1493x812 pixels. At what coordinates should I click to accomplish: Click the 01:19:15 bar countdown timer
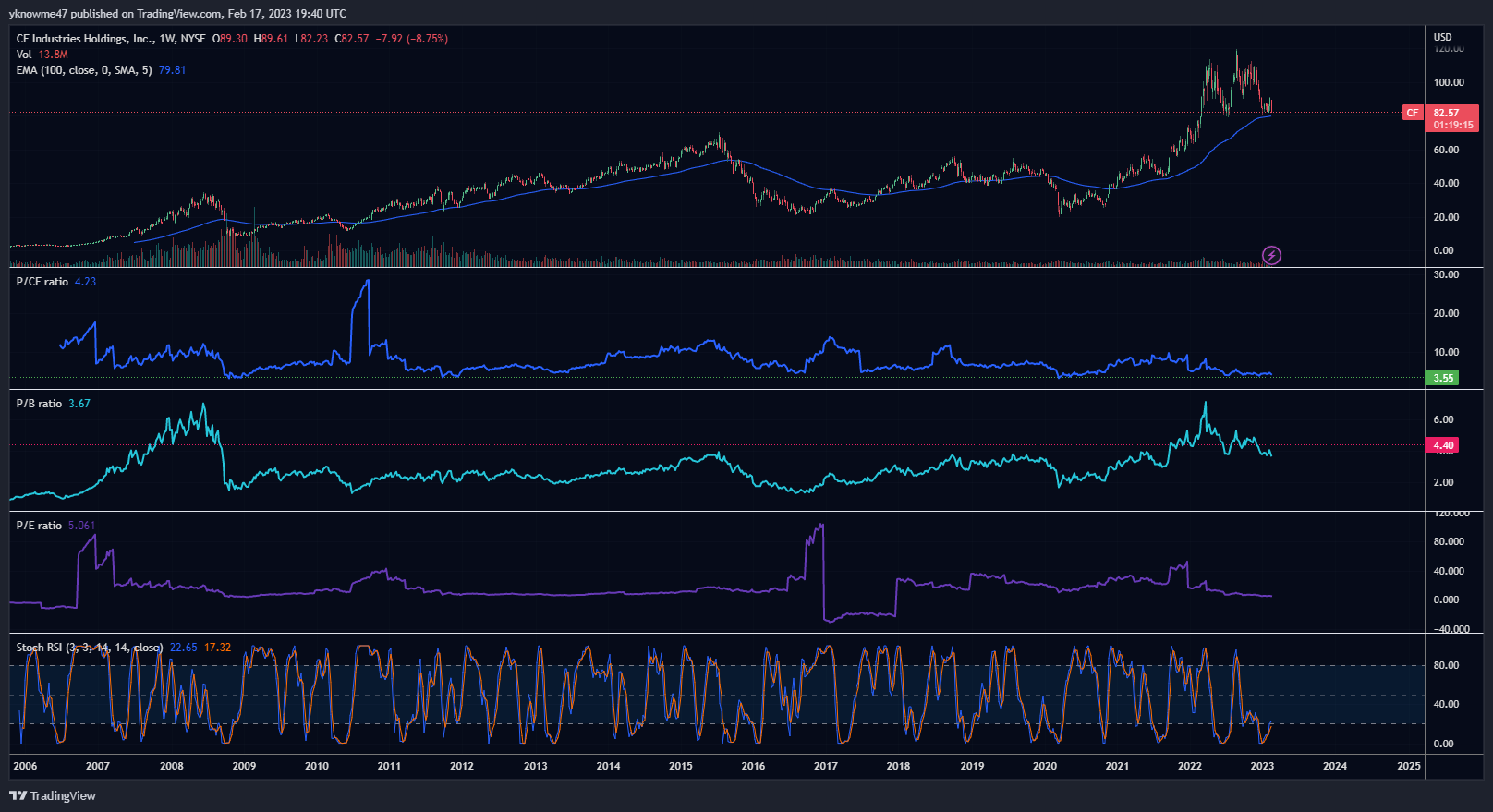(1453, 125)
